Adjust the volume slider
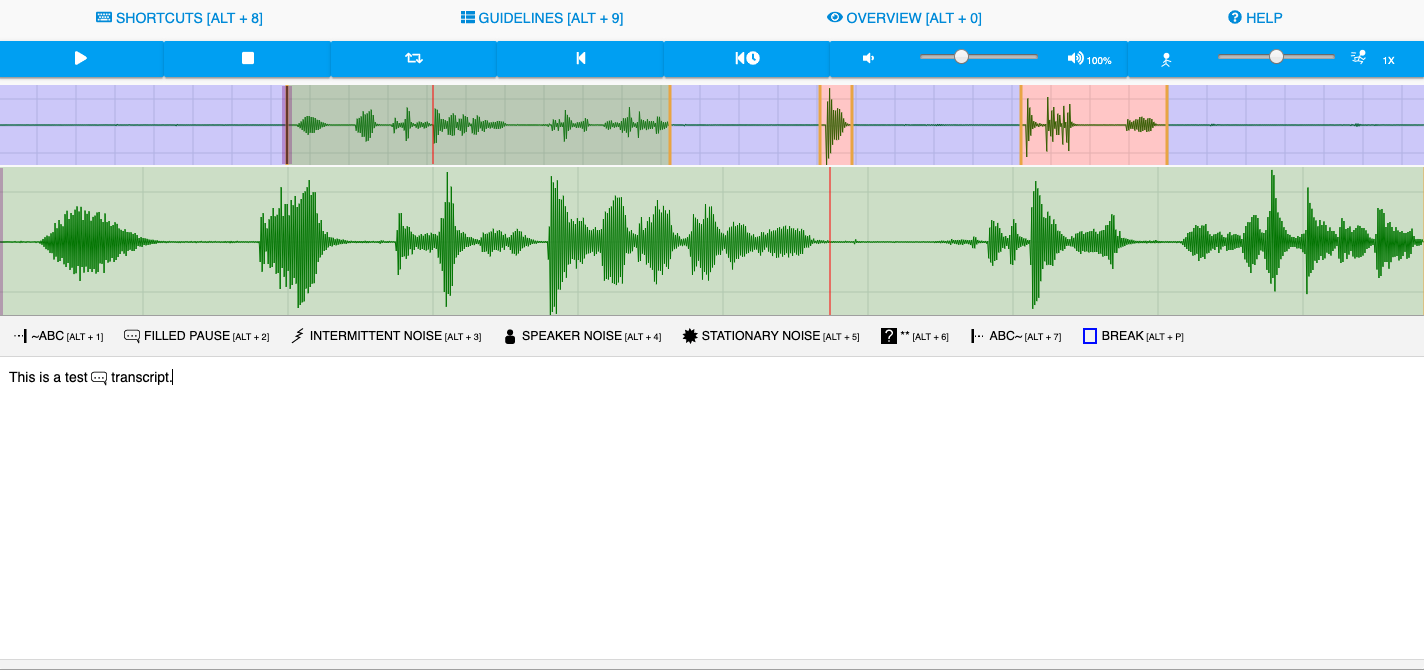Image resolution: width=1424 pixels, height=670 pixels. tap(961, 57)
